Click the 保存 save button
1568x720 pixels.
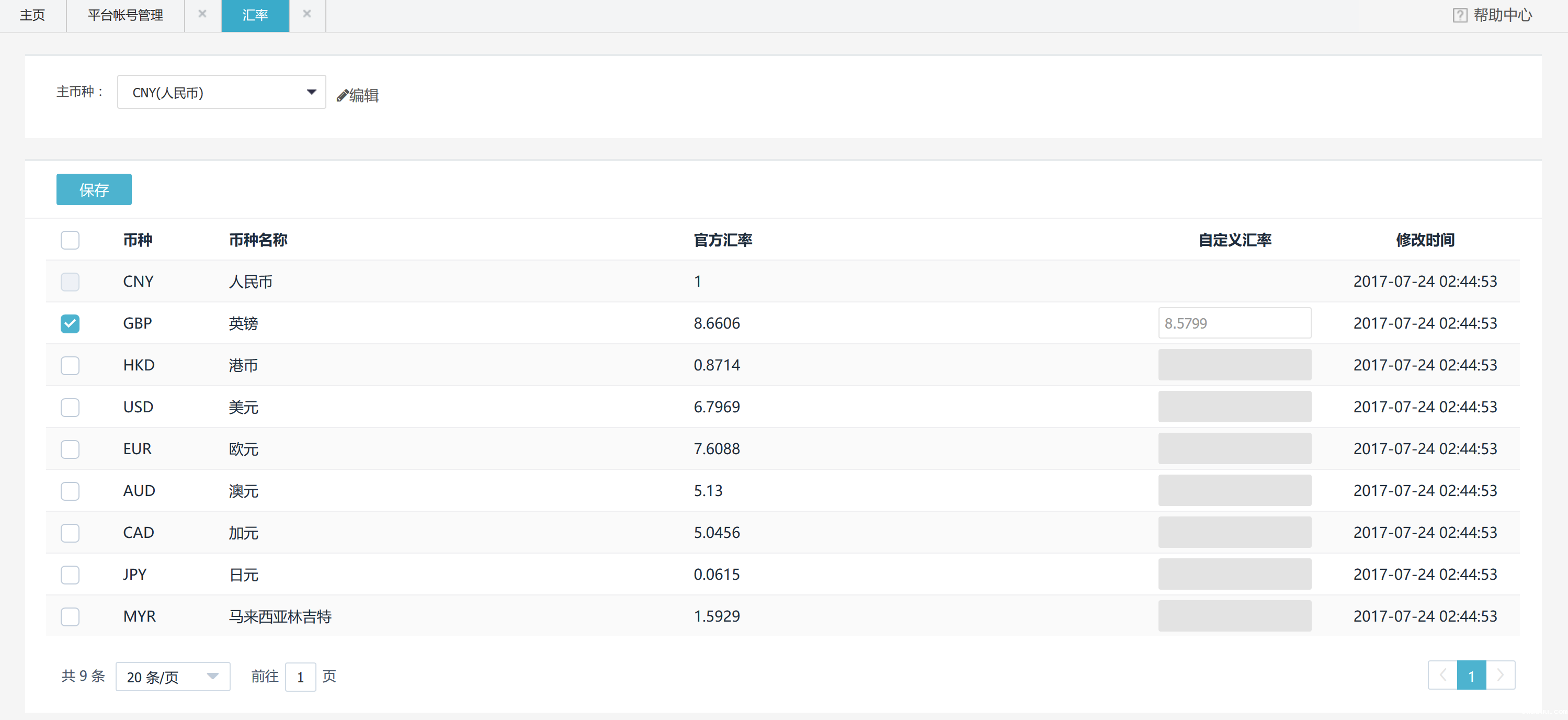[x=94, y=189]
